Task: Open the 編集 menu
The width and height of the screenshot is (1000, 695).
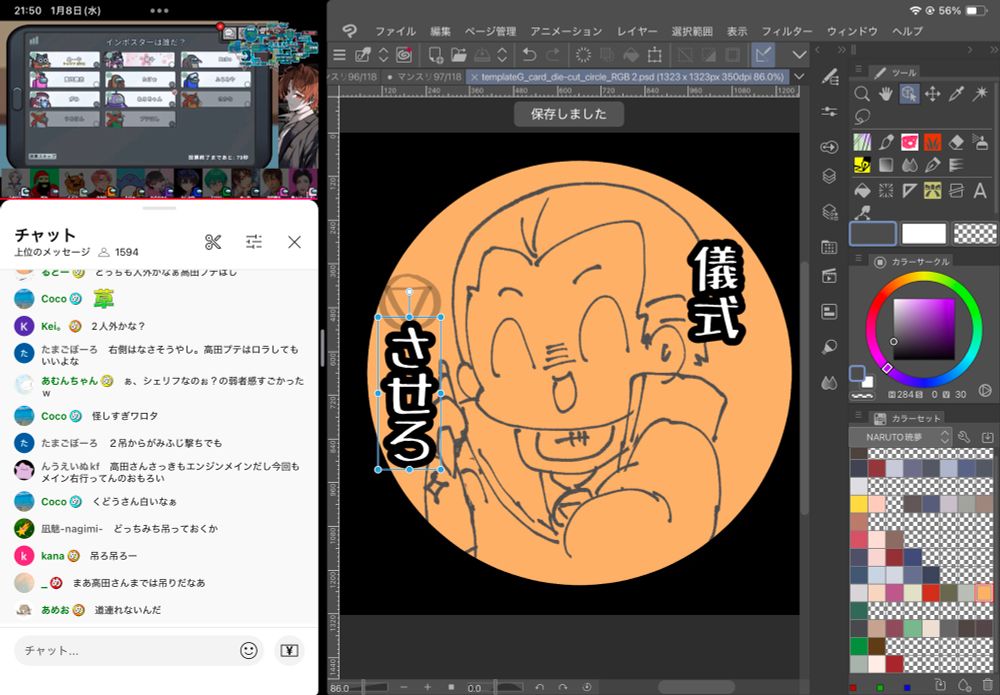Action: (x=440, y=31)
